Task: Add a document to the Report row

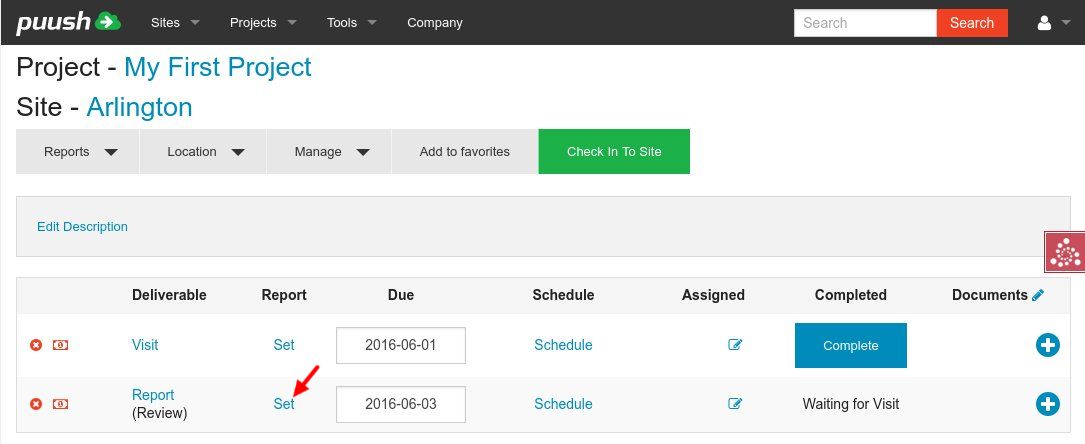Action: tap(1047, 404)
